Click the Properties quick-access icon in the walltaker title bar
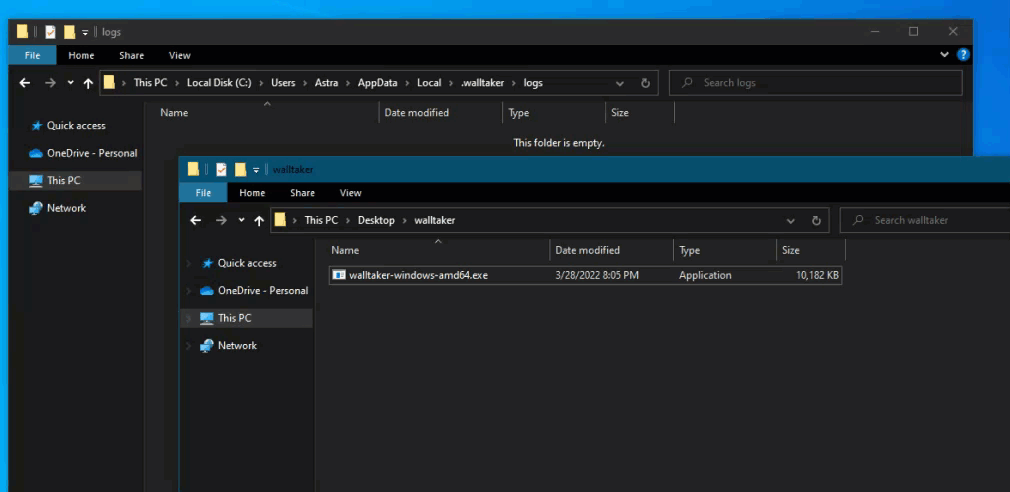 [222, 169]
